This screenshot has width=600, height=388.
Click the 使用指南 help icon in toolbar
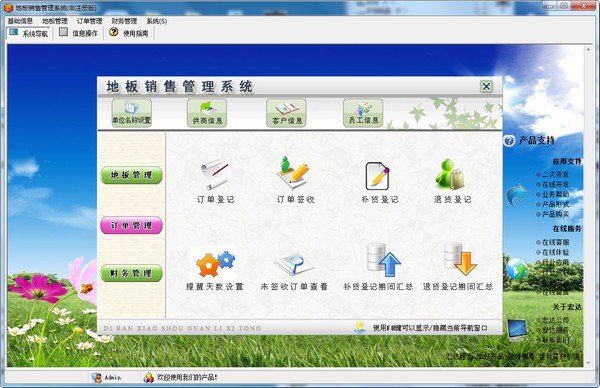[x=113, y=32]
